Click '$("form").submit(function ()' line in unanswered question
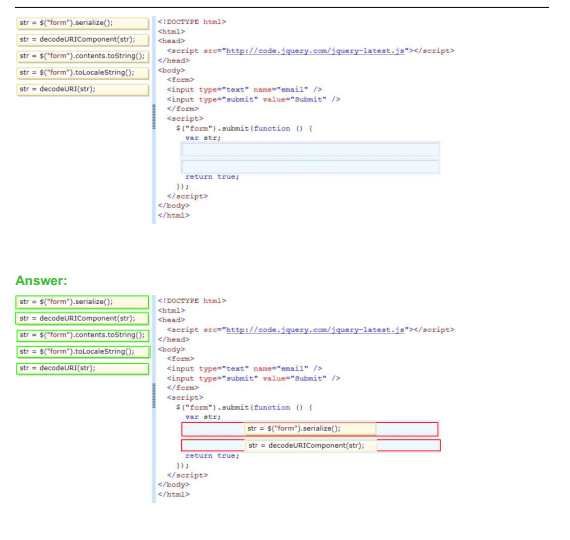Viewport: 570px width, 540px height. click(244, 128)
